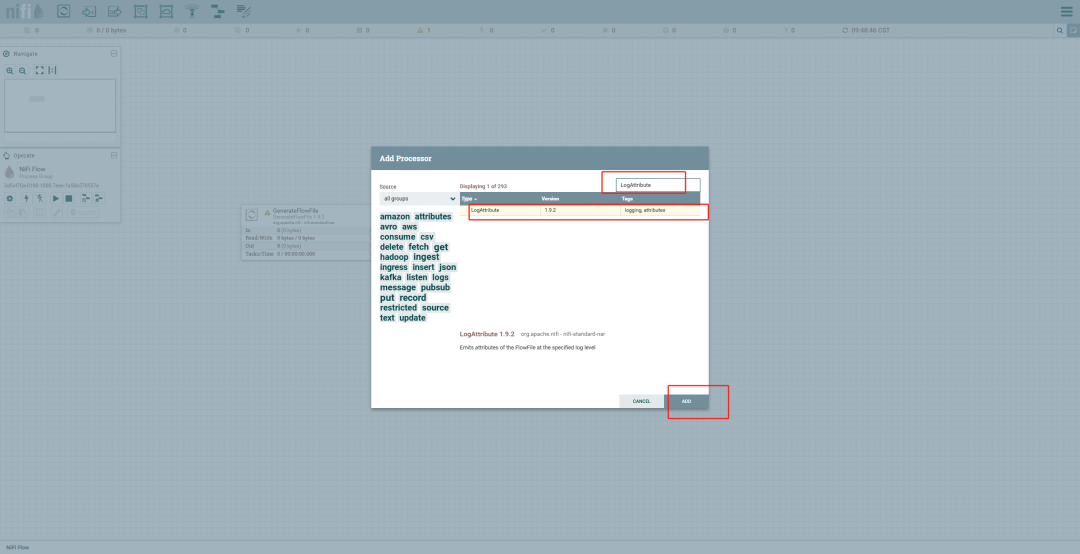Select the LogAttribute row in the table
The image size is (1080, 554).
(580, 210)
